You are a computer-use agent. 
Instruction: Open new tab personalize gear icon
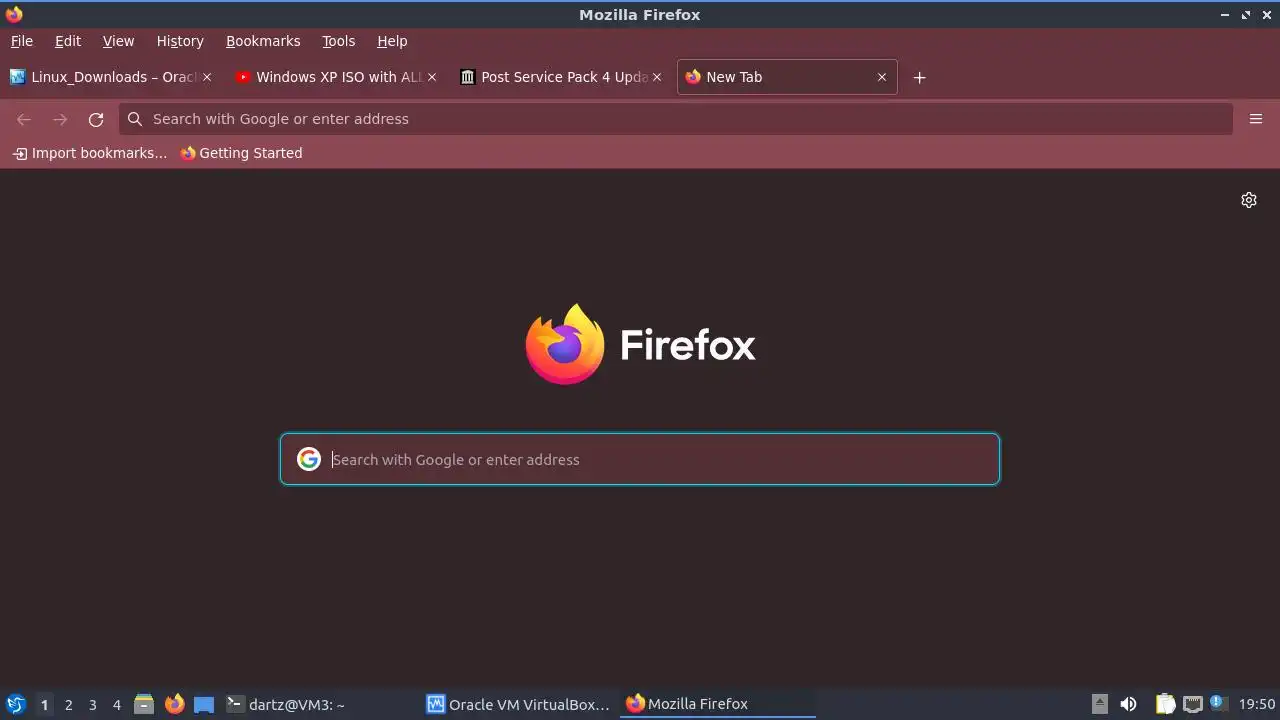point(1249,200)
